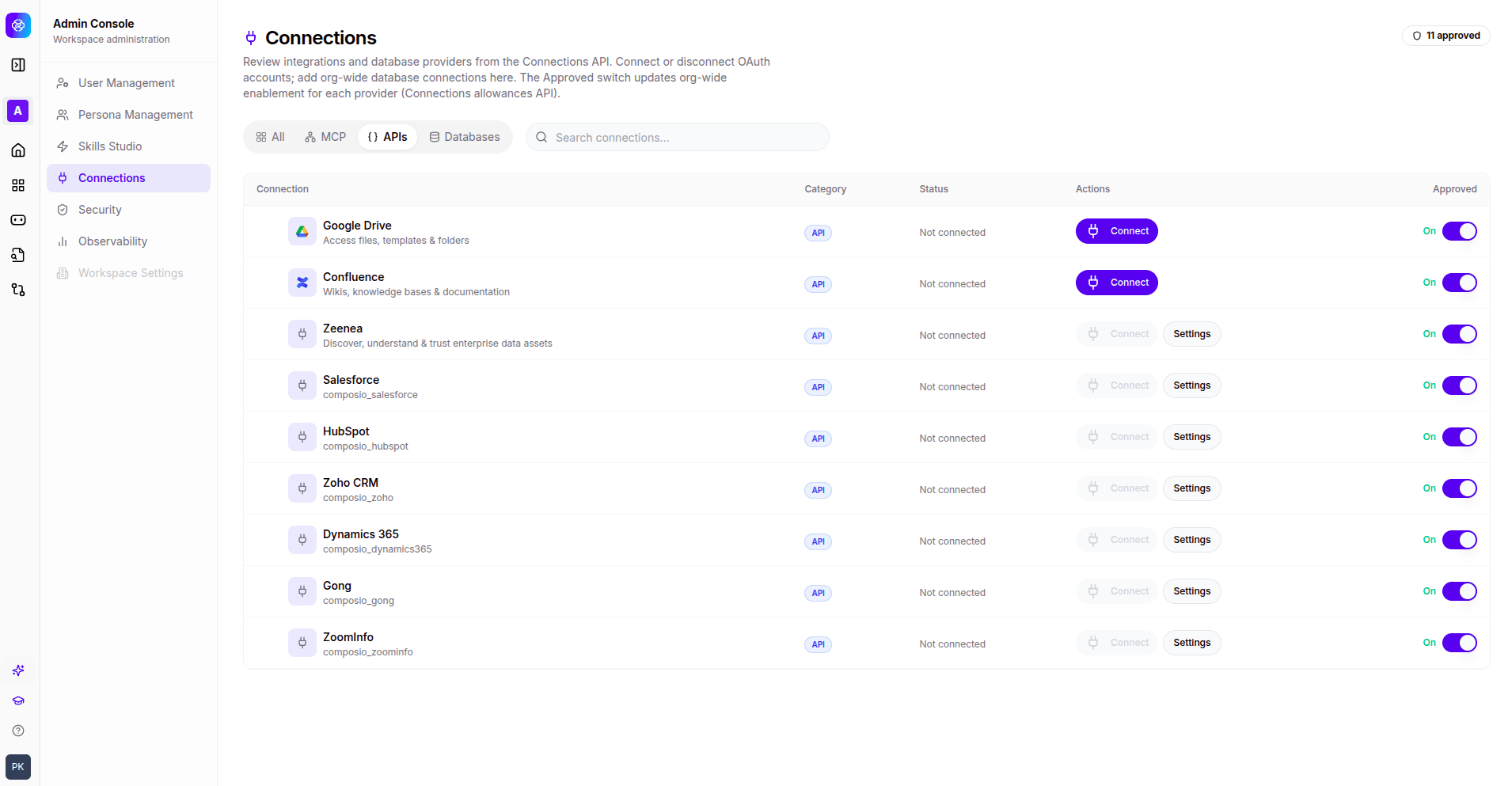Click 'Not connected' status for Gong
The width and height of the screenshot is (1512, 786).
[952, 593]
